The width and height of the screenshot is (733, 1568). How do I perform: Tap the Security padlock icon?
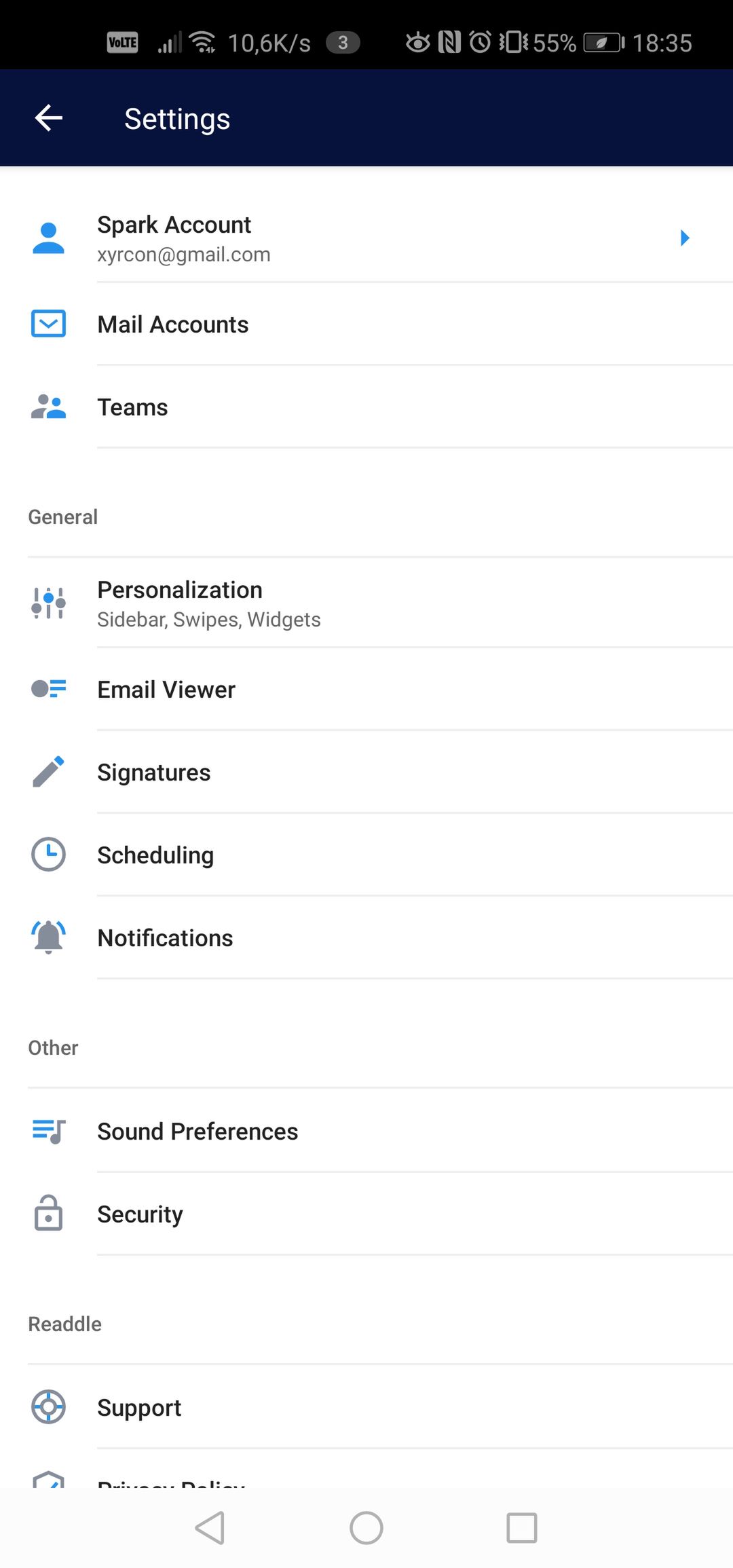pyautogui.click(x=48, y=1213)
